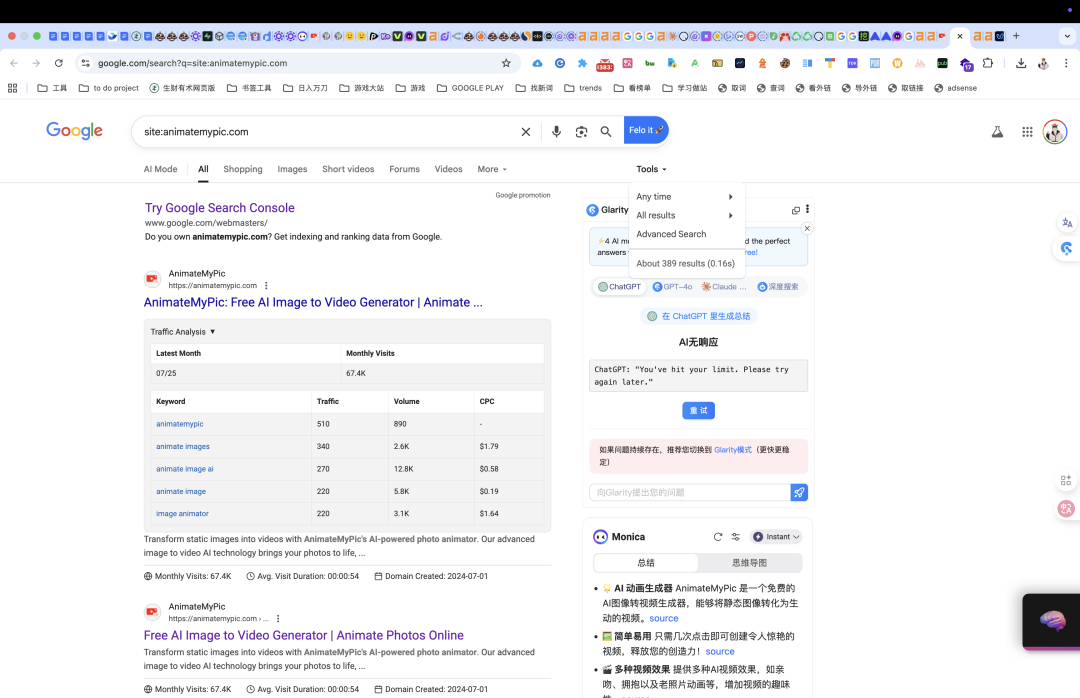The image size is (1080, 698).
Task: Reload the current page
Action: 59,63
